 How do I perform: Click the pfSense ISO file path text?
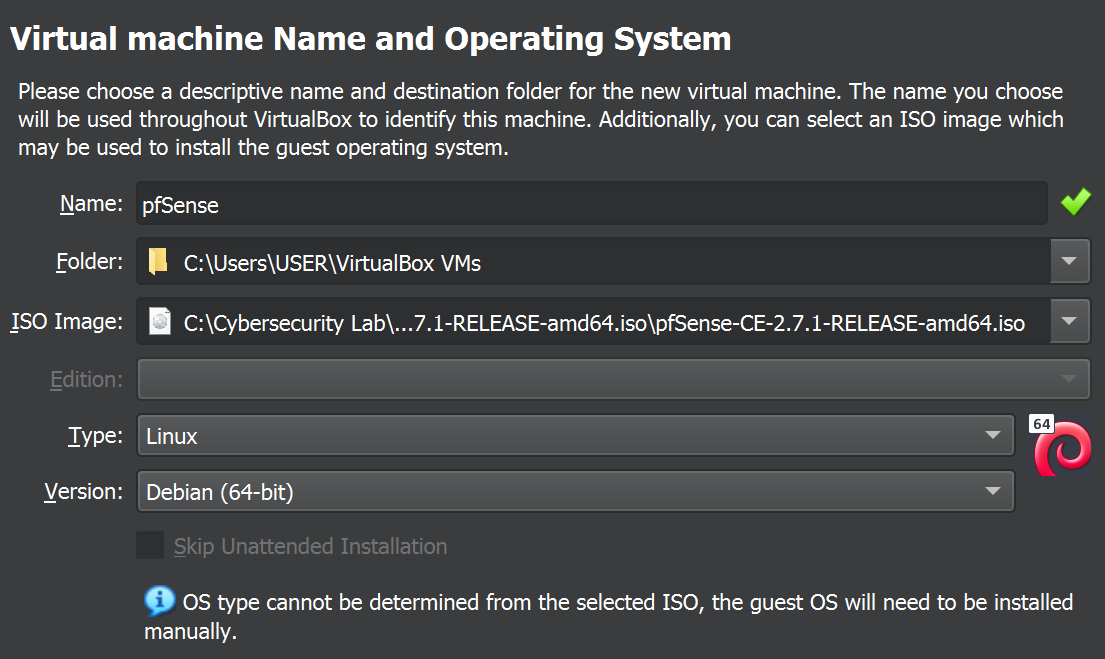604,323
